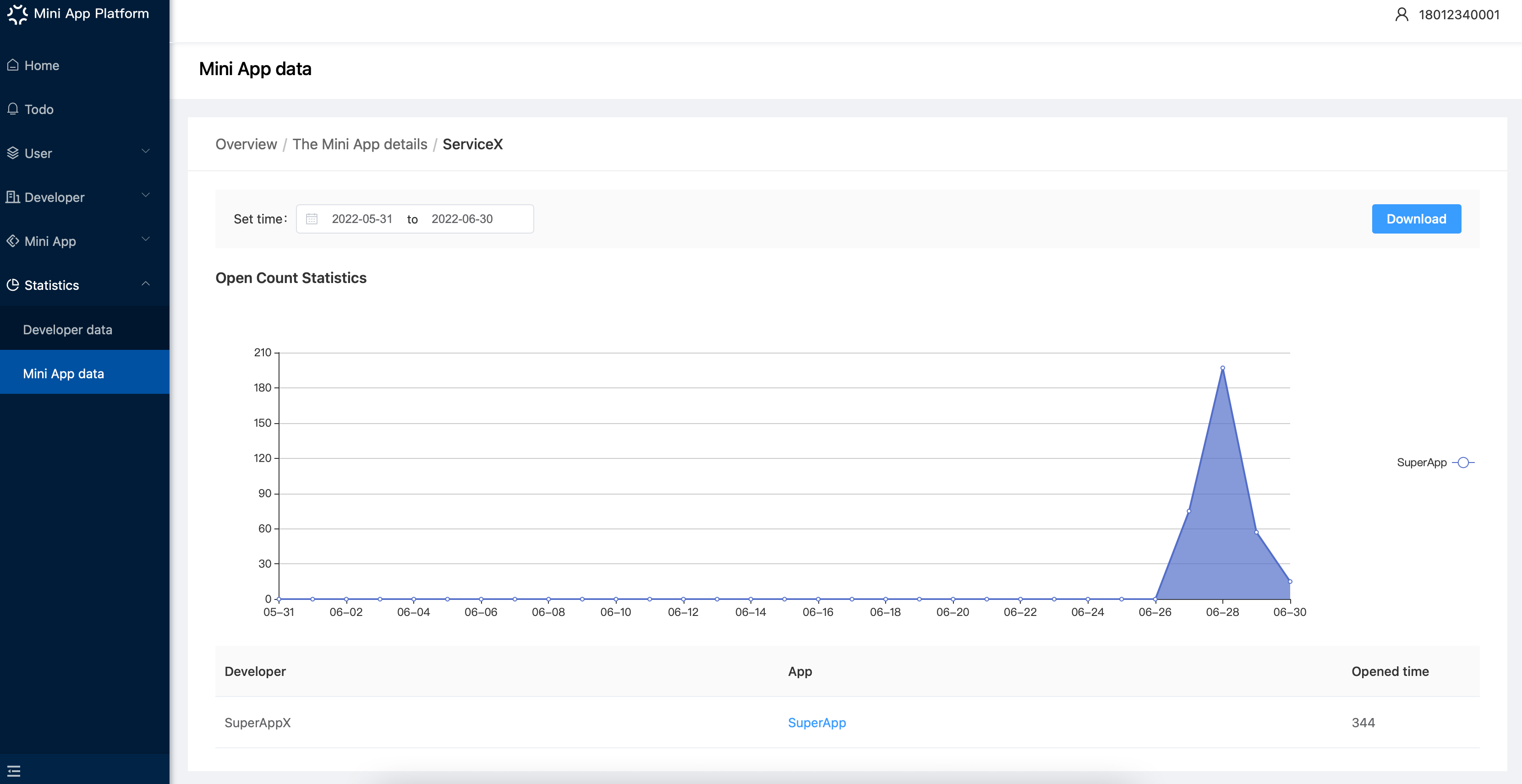Select the Mini App data submenu item
The width and height of the screenshot is (1522, 784).
point(84,373)
